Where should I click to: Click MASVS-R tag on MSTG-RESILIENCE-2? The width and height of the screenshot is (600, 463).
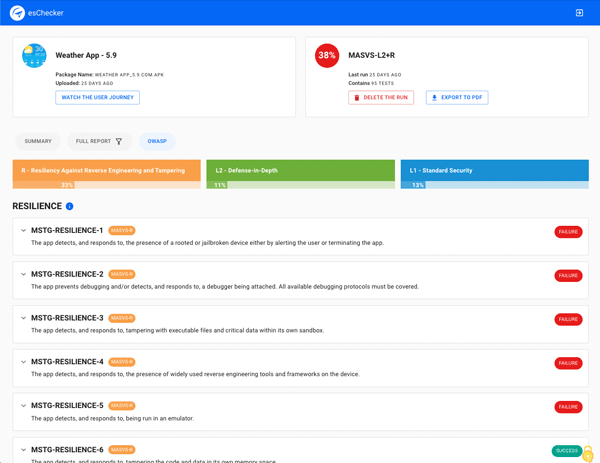coord(122,274)
